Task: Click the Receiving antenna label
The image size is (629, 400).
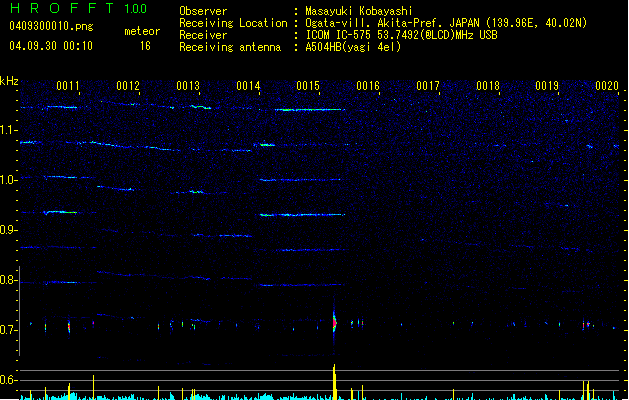Action: click(230, 47)
